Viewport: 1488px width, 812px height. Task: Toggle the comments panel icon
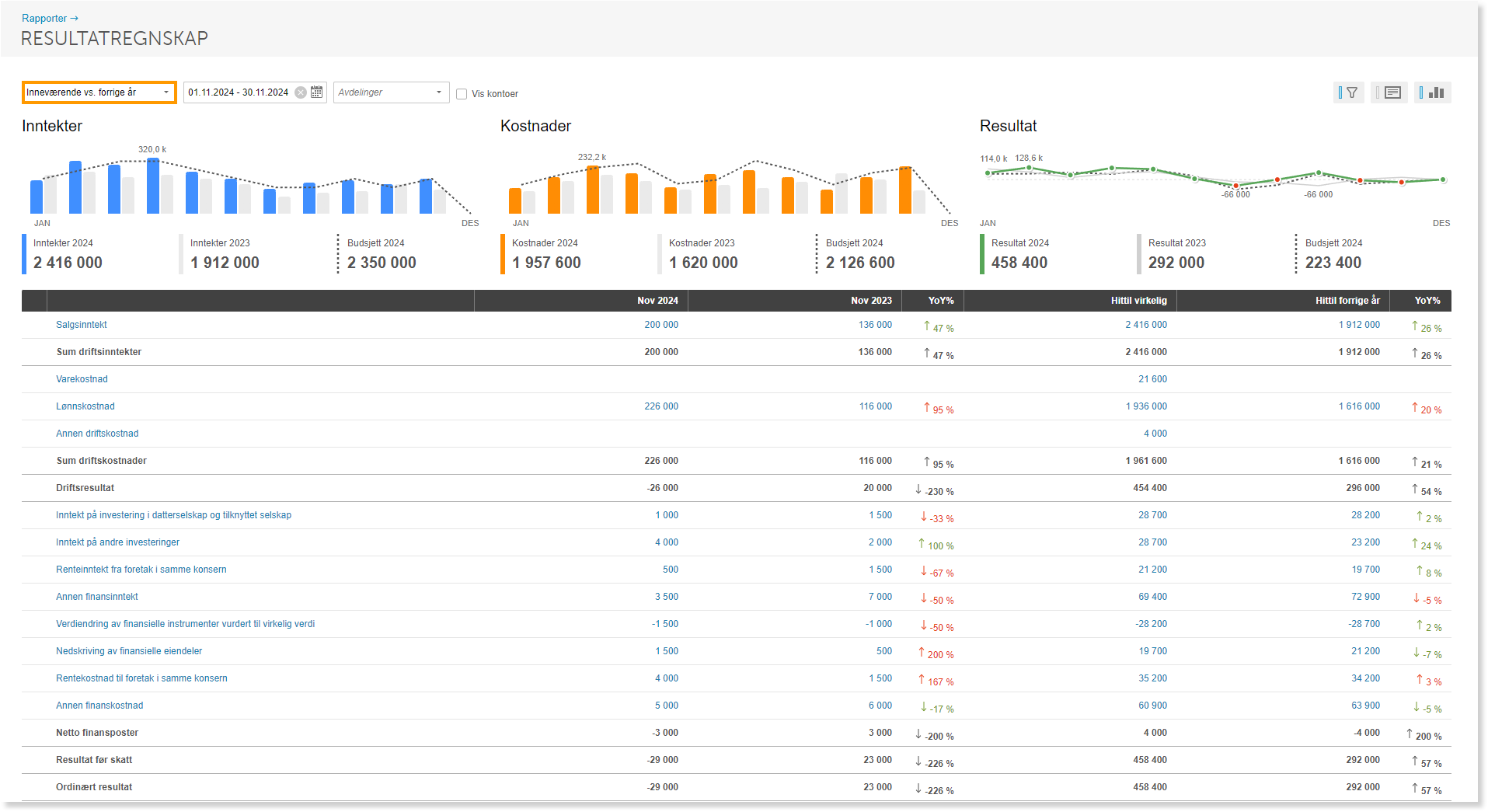pos(1389,92)
